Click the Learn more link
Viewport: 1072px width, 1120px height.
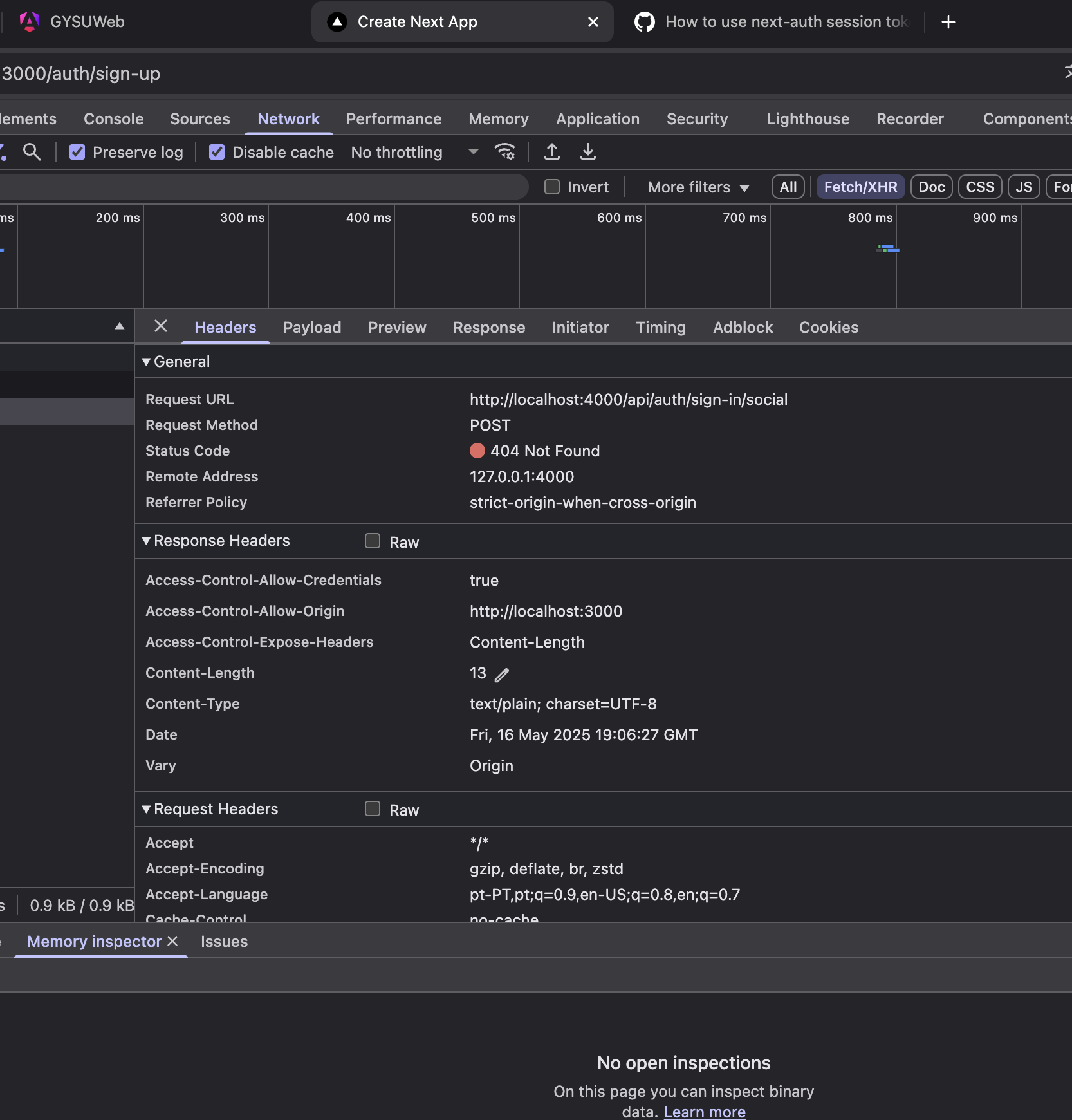[705, 1112]
